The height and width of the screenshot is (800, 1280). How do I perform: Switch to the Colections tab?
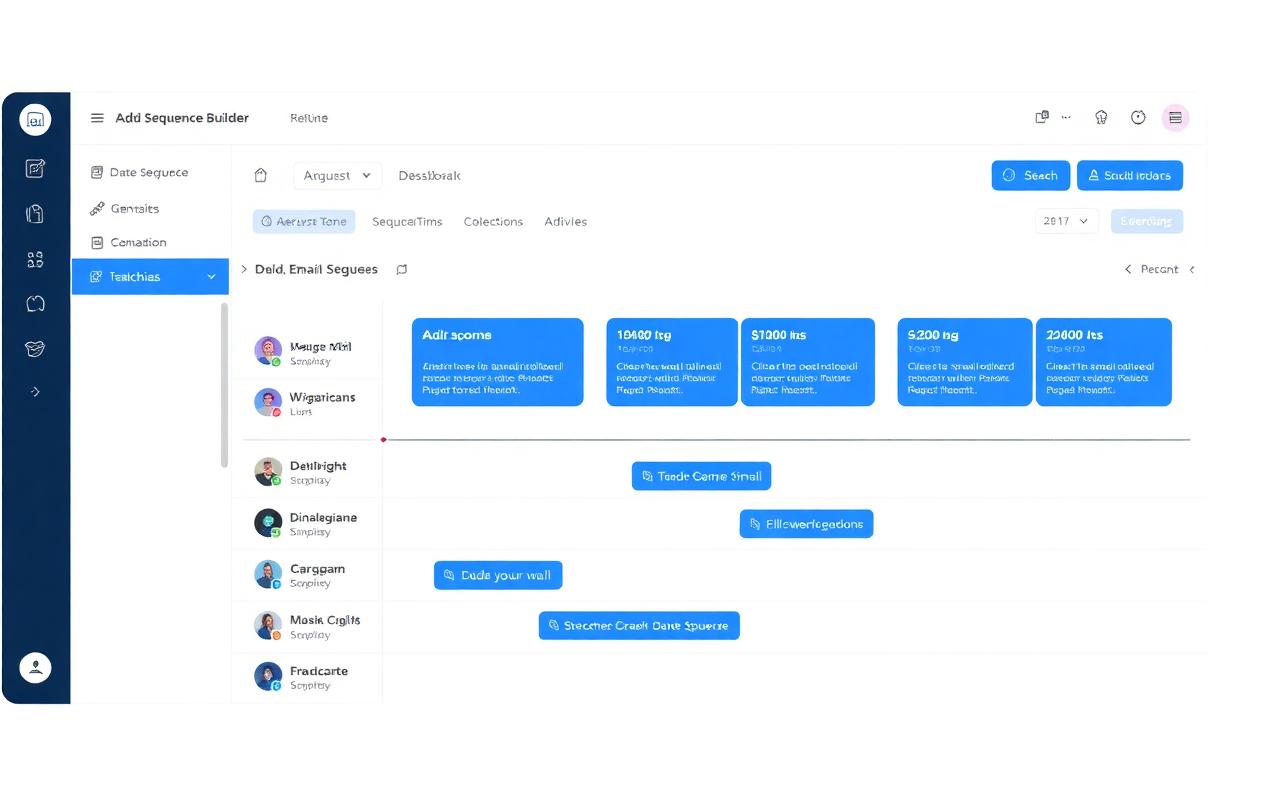[493, 221]
